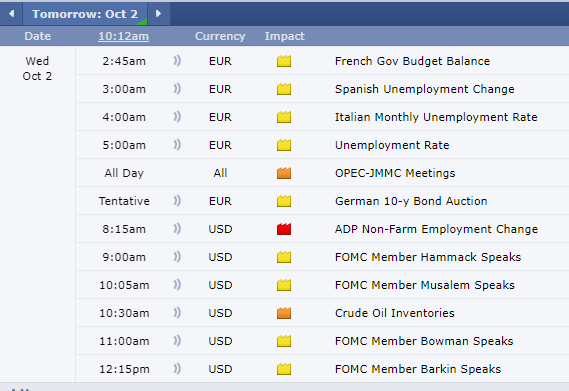Click sound alert icon for 2:45am event

[x=177, y=61]
